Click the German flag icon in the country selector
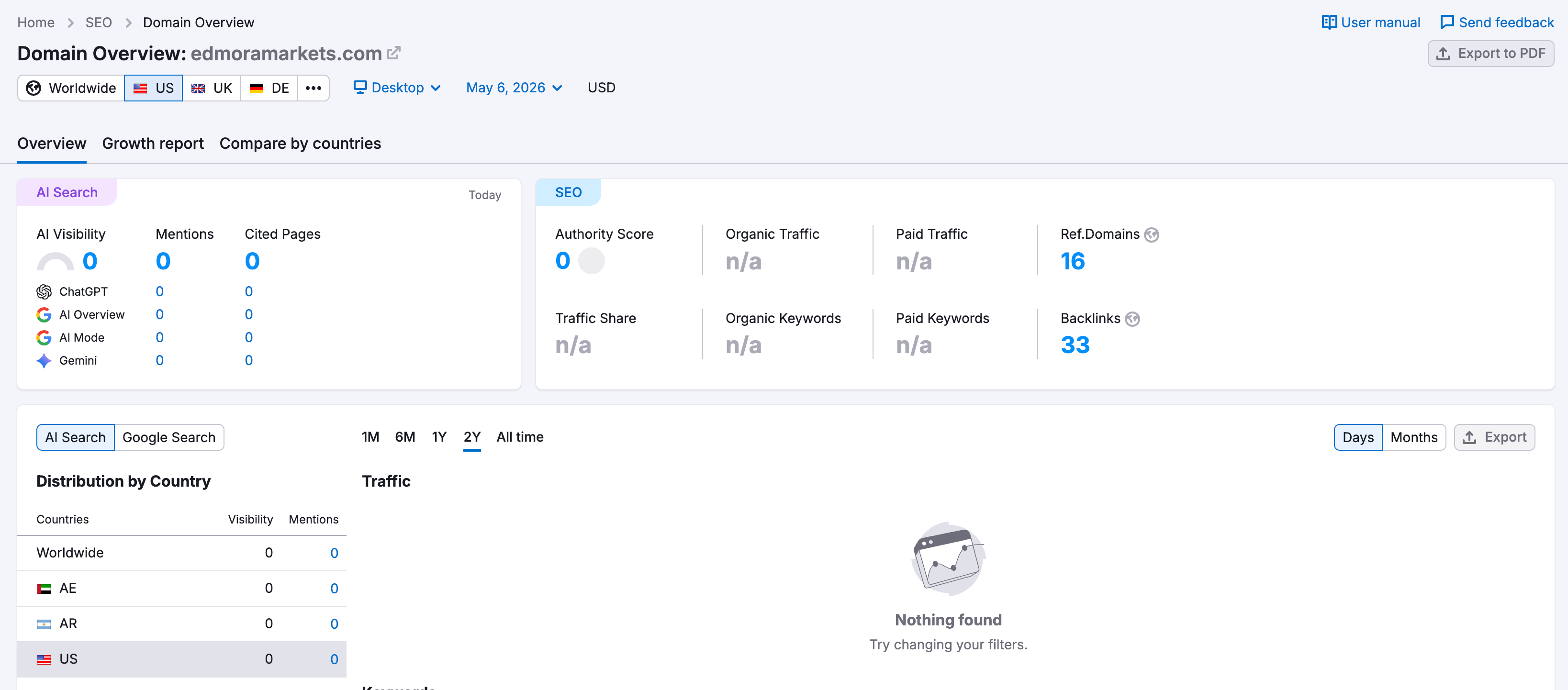Viewport: 1568px width, 690px height. click(x=256, y=88)
